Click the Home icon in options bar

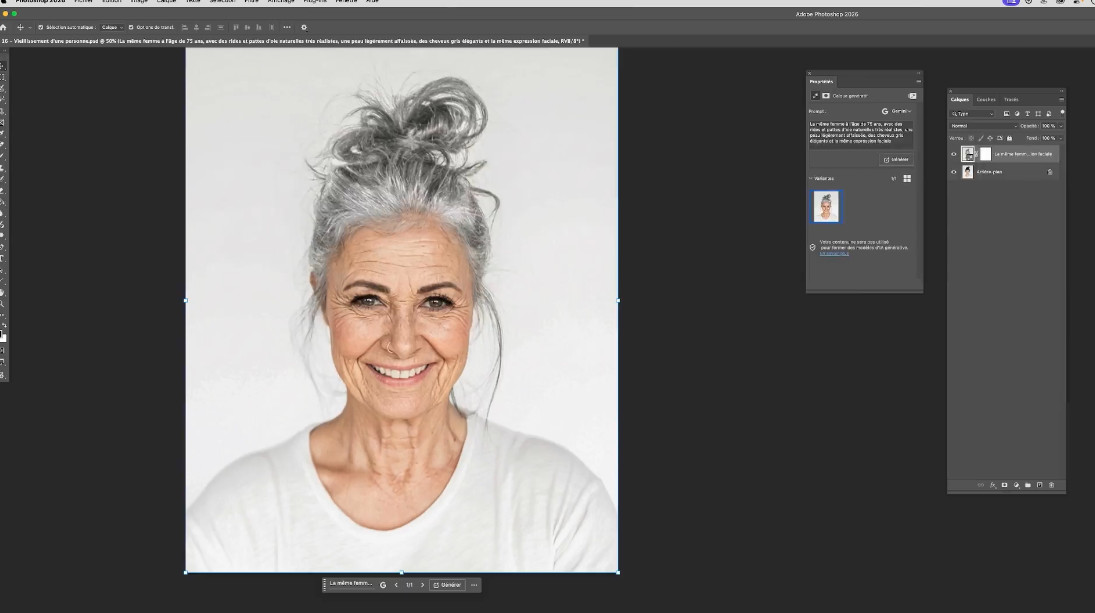click(x=4, y=27)
